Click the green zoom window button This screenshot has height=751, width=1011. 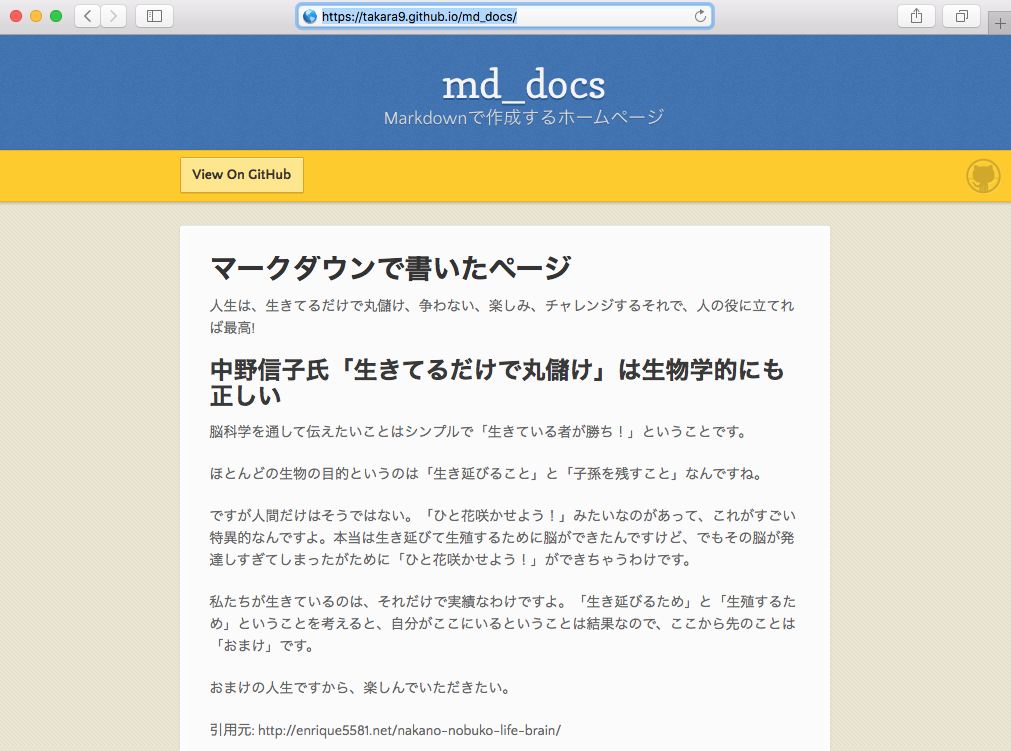click(57, 16)
